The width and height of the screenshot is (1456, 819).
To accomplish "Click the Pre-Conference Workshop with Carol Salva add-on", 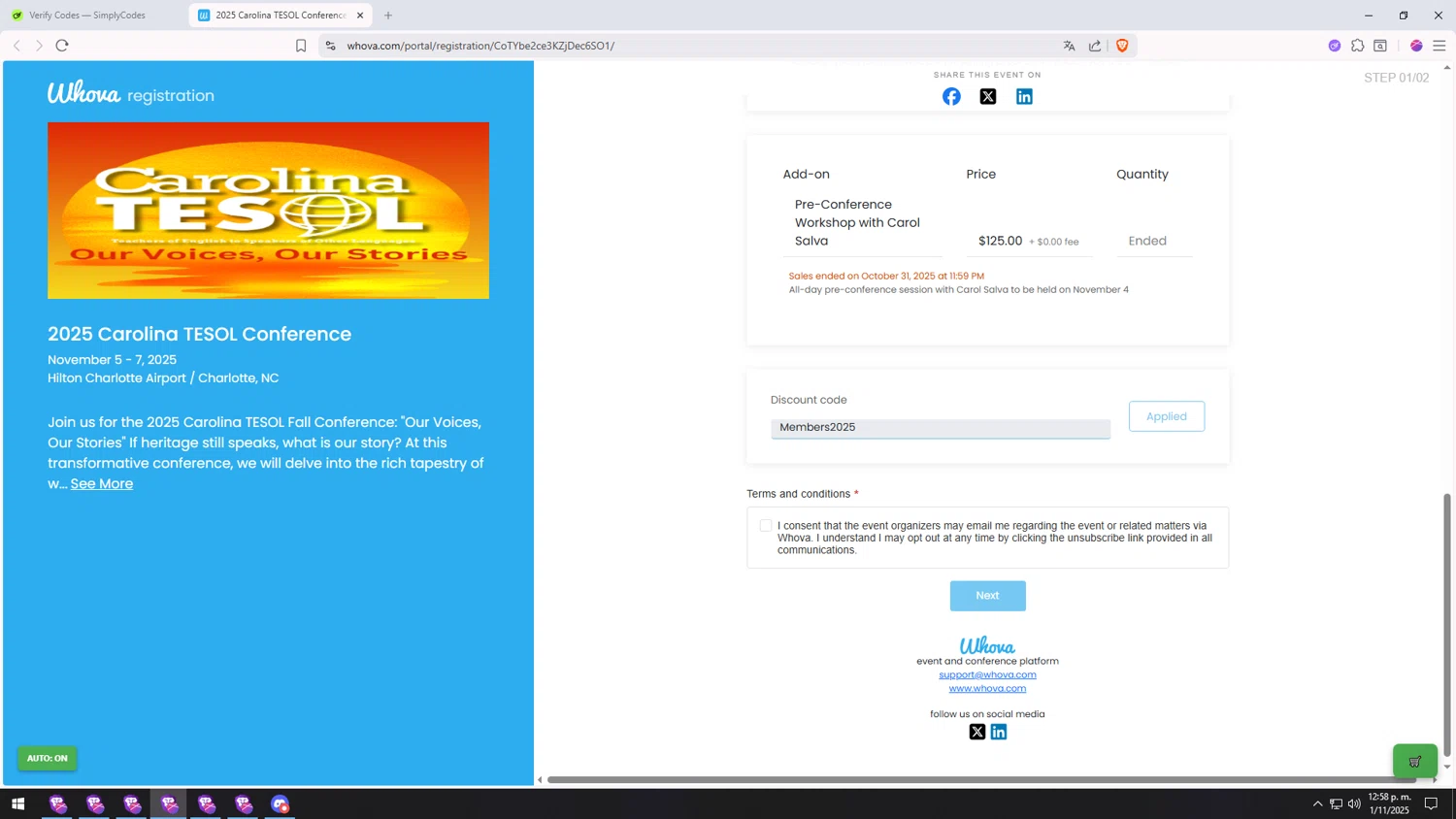I will click(x=857, y=222).
